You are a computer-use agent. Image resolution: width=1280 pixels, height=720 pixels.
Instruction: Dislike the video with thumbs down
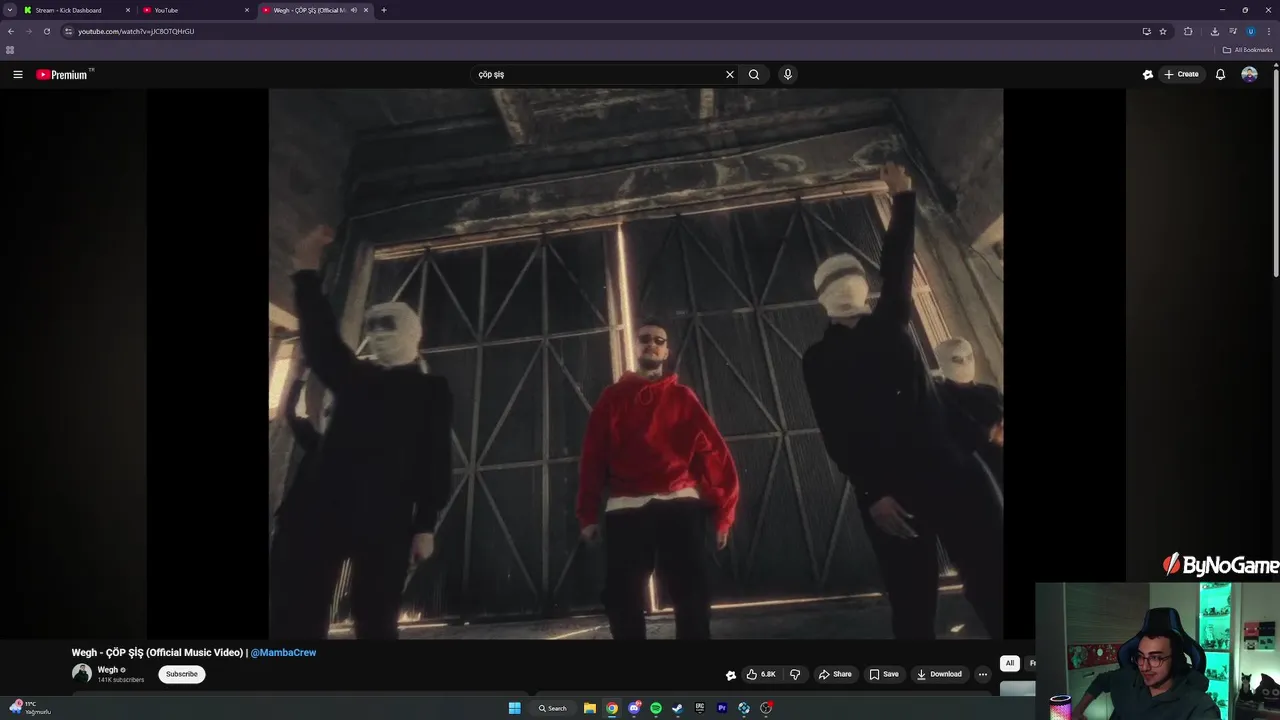(x=795, y=674)
